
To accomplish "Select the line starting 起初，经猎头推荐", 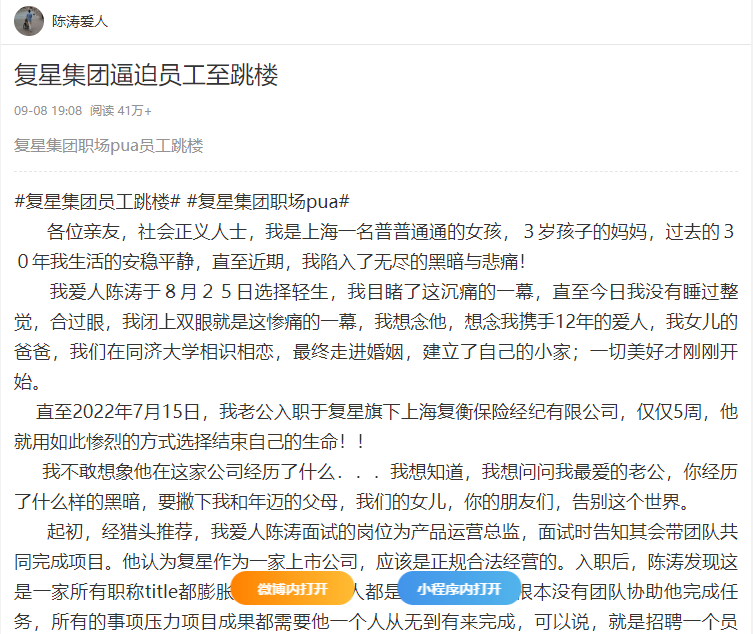I will pyautogui.click(x=392, y=532).
